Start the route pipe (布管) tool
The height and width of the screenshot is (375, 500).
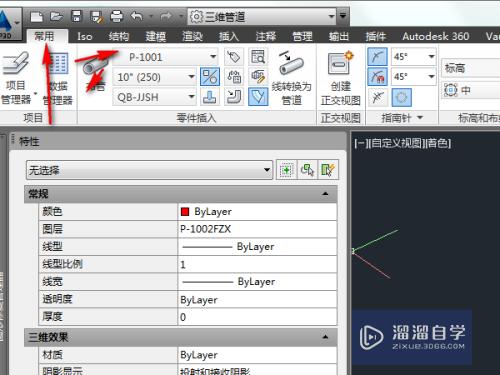95,72
